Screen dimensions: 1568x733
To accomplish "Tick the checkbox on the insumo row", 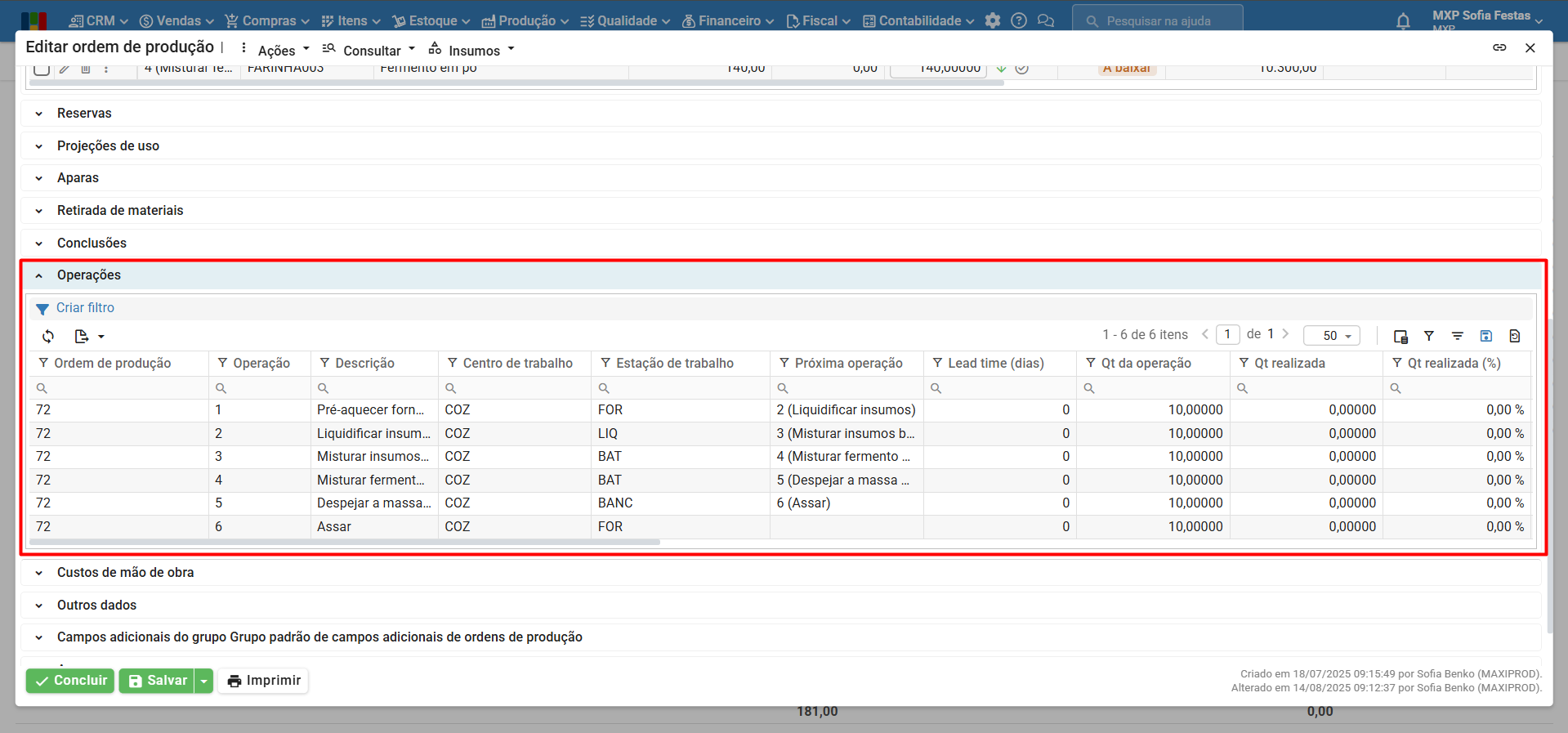I will coord(42,69).
